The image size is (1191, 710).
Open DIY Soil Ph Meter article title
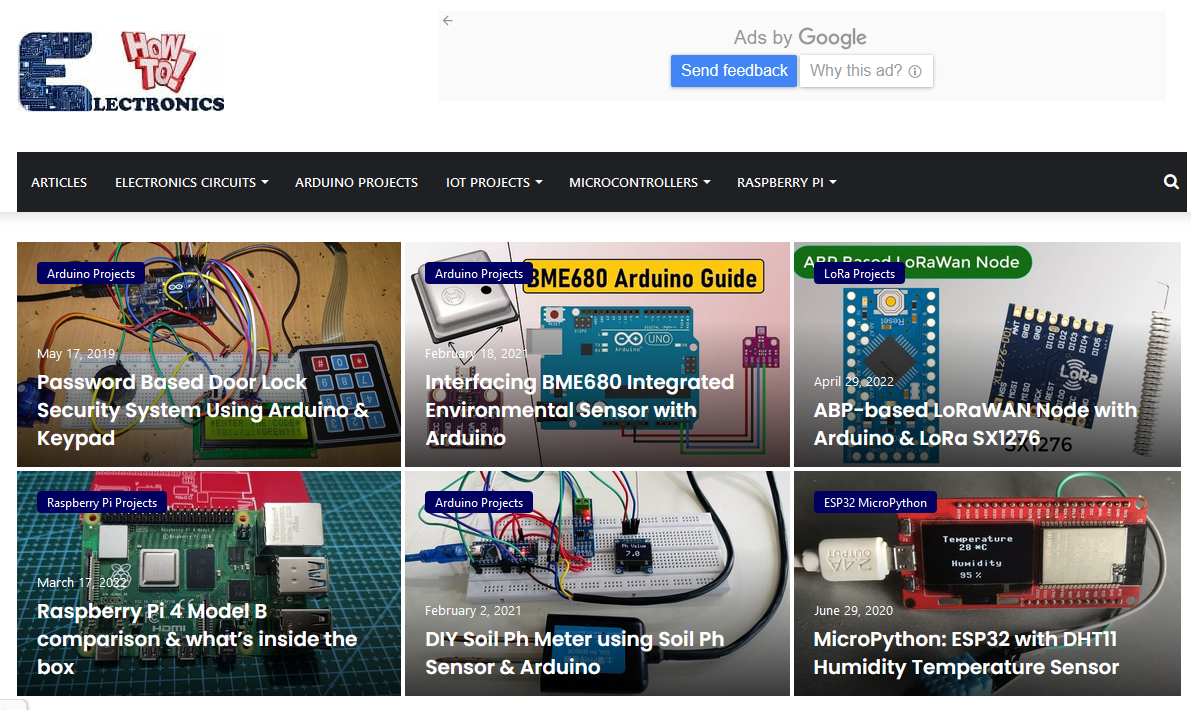point(574,653)
